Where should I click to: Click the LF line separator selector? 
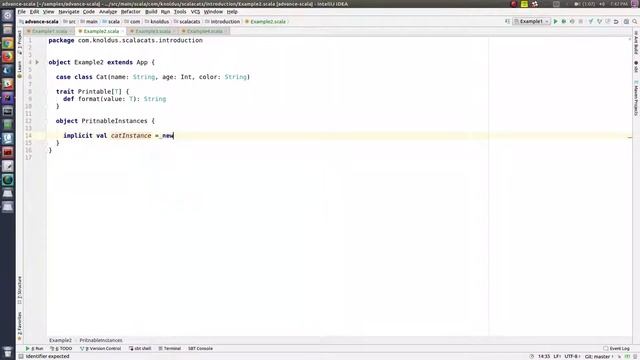pyautogui.click(x=557, y=356)
